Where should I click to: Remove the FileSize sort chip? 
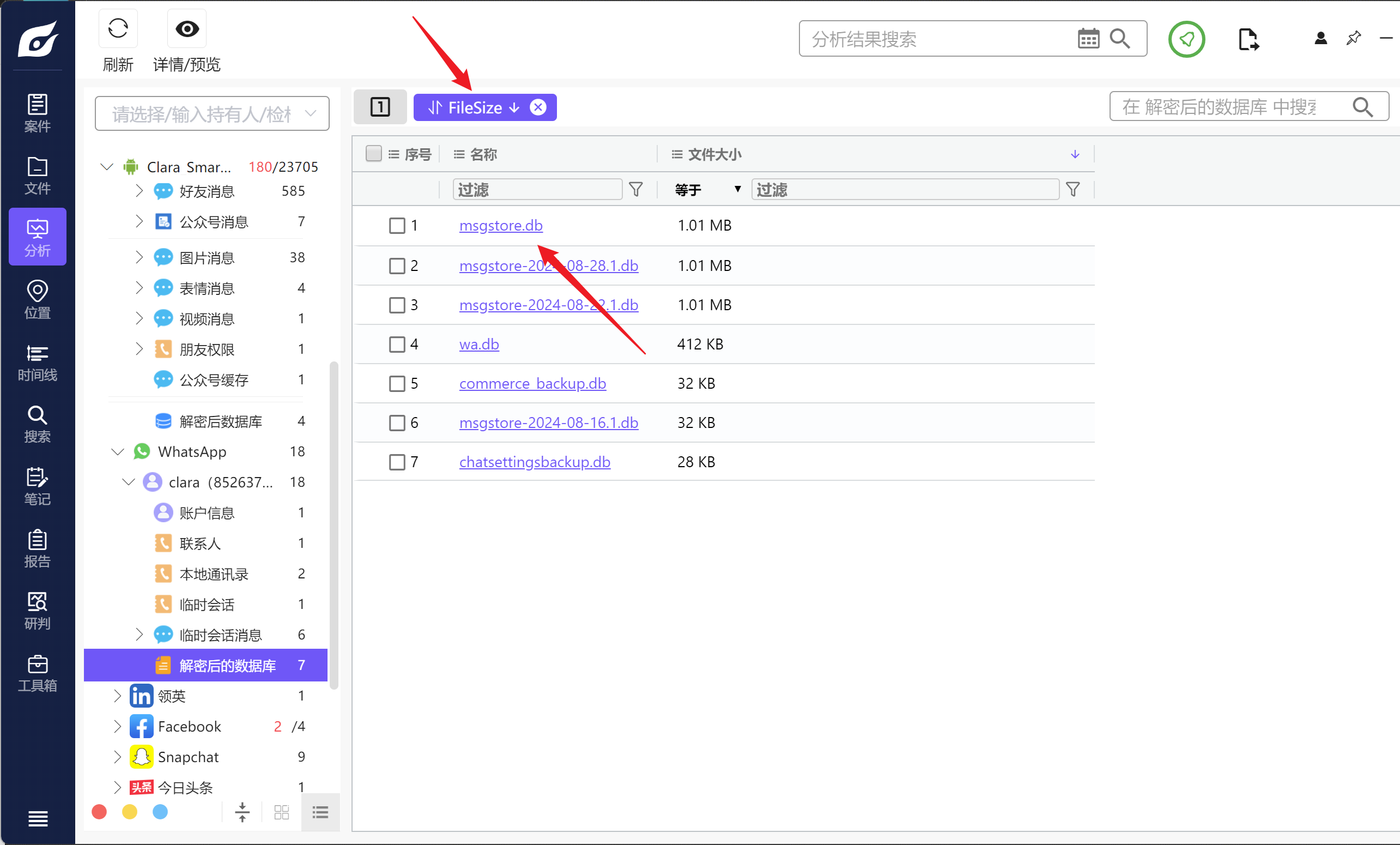537,107
